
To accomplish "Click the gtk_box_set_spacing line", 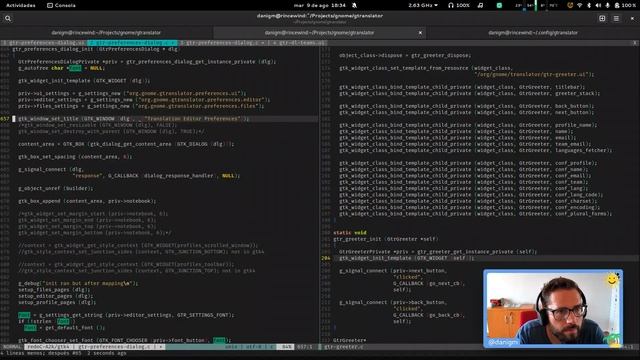I will (x=75, y=157).
